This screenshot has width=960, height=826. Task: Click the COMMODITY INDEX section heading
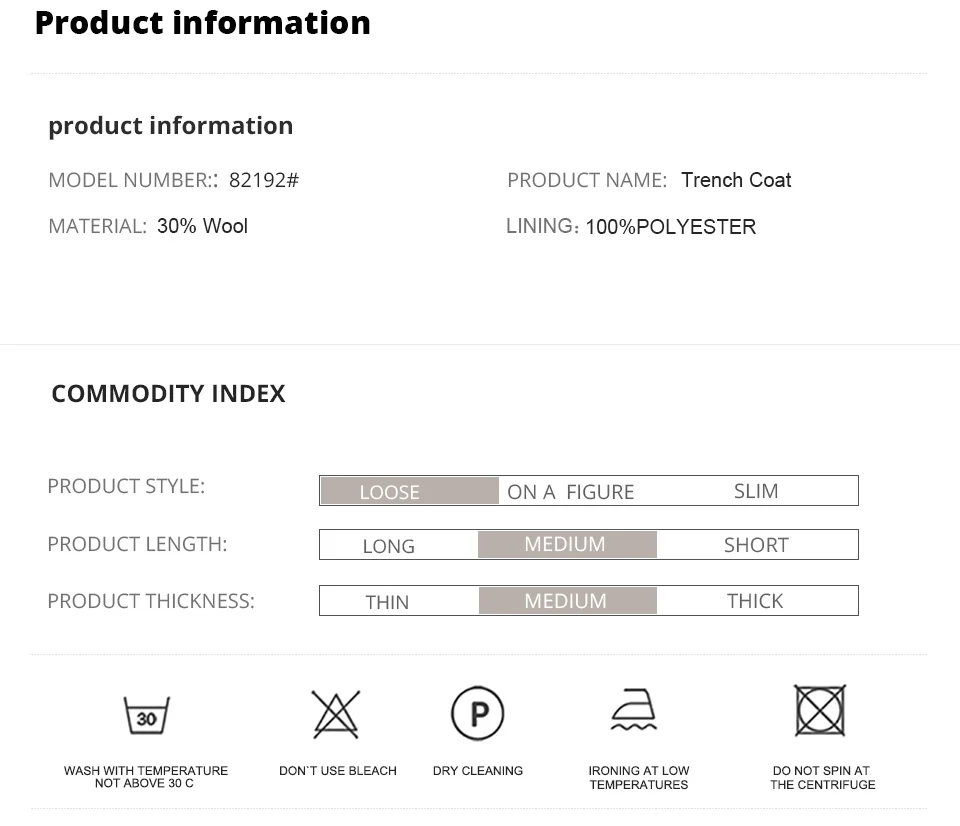pos(168,394)
